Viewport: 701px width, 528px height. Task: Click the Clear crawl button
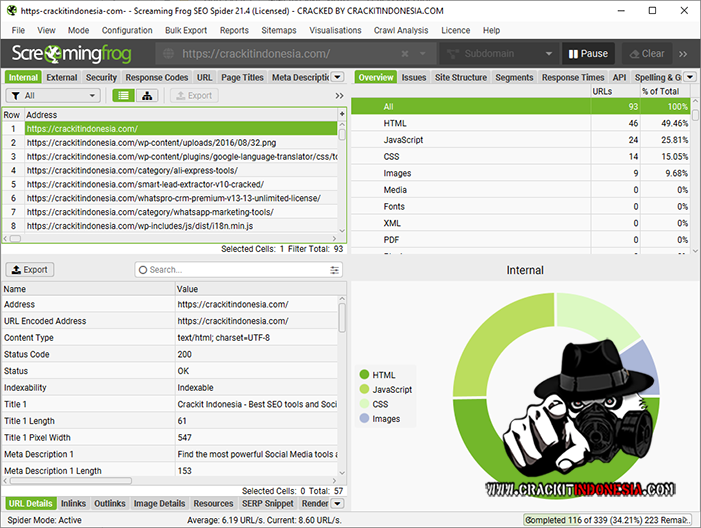[x=646, y=54]
